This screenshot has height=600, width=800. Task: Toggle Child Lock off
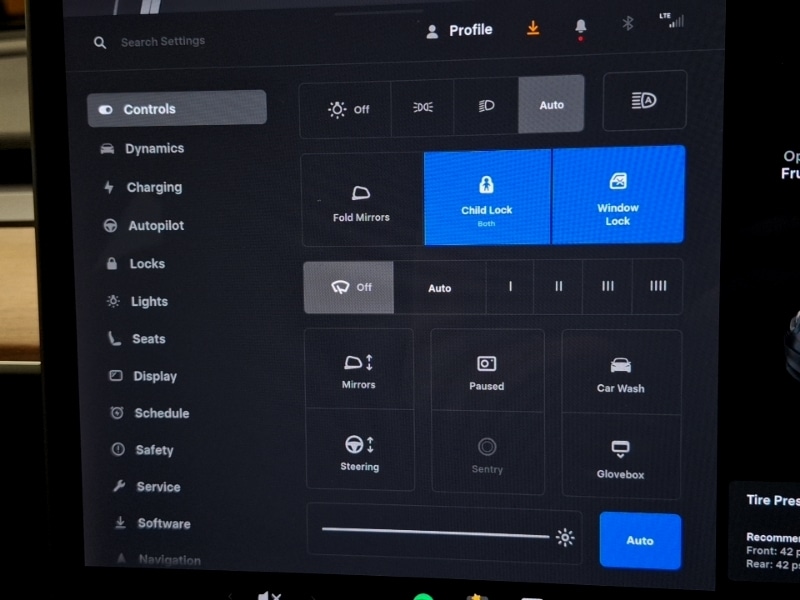pyautogui.click(x=487, y=196)
